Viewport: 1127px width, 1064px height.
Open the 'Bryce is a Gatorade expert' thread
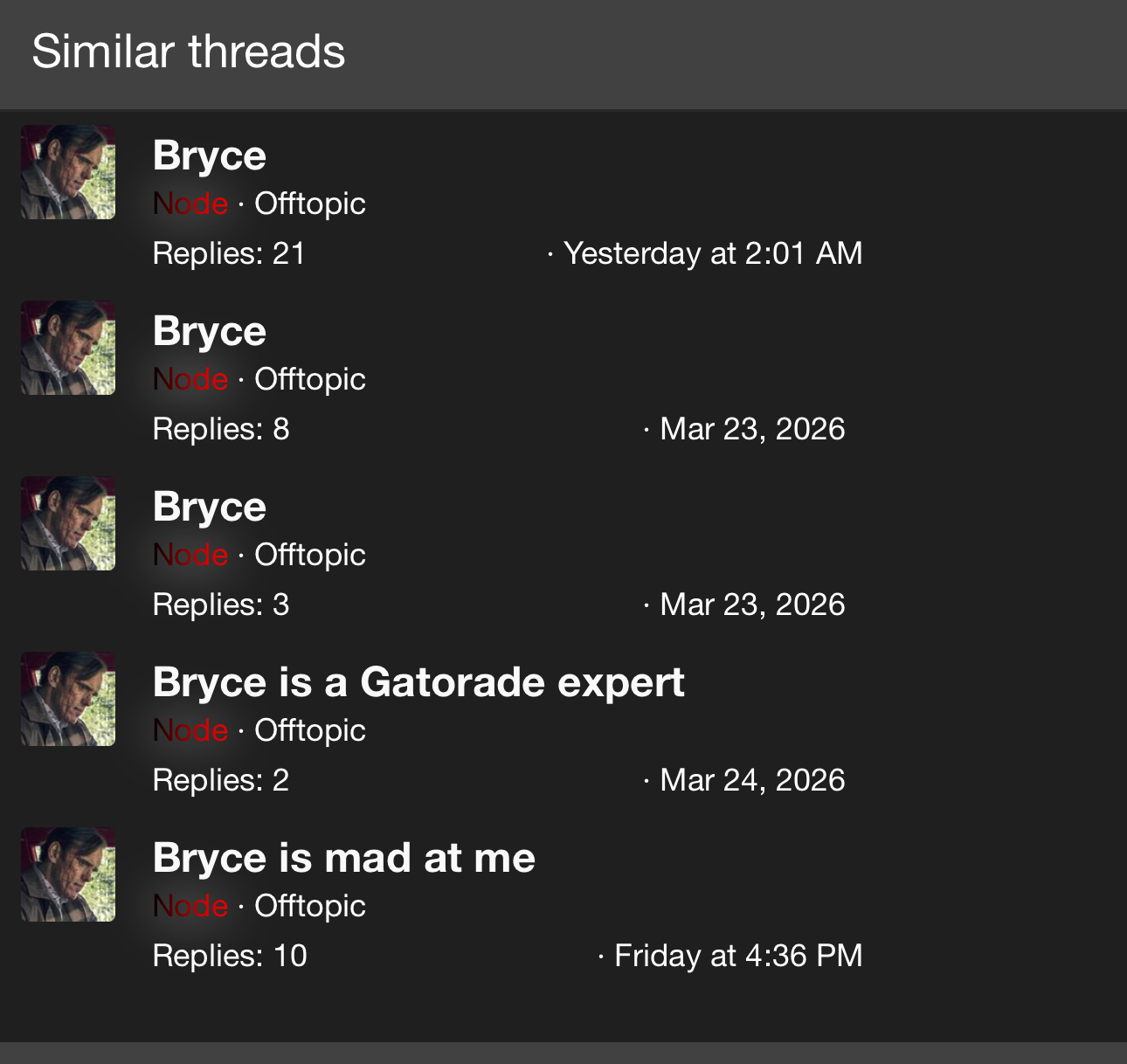(x=418, y=683)
